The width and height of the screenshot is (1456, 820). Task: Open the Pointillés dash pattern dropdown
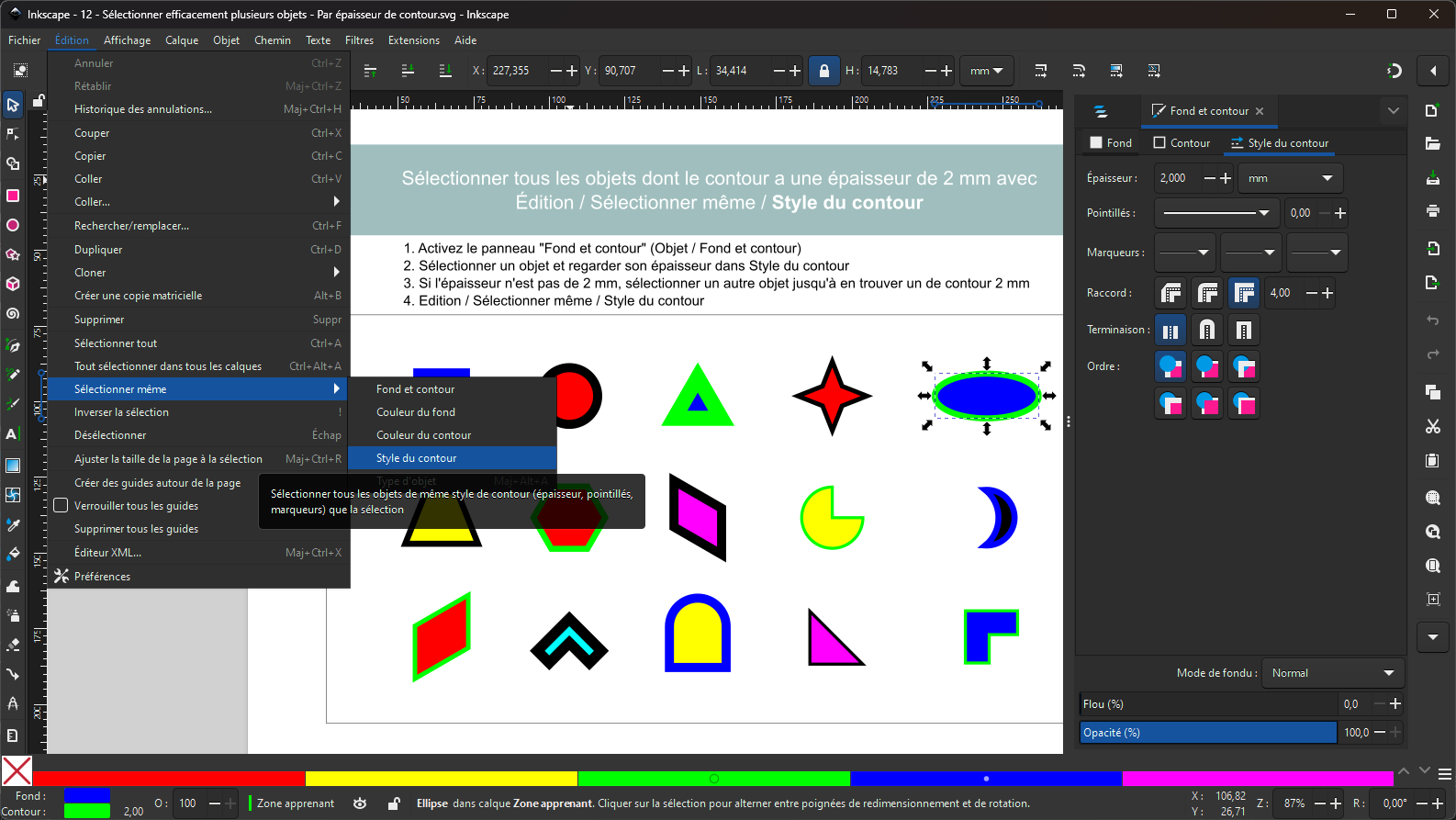click(x=1216, y=213)
